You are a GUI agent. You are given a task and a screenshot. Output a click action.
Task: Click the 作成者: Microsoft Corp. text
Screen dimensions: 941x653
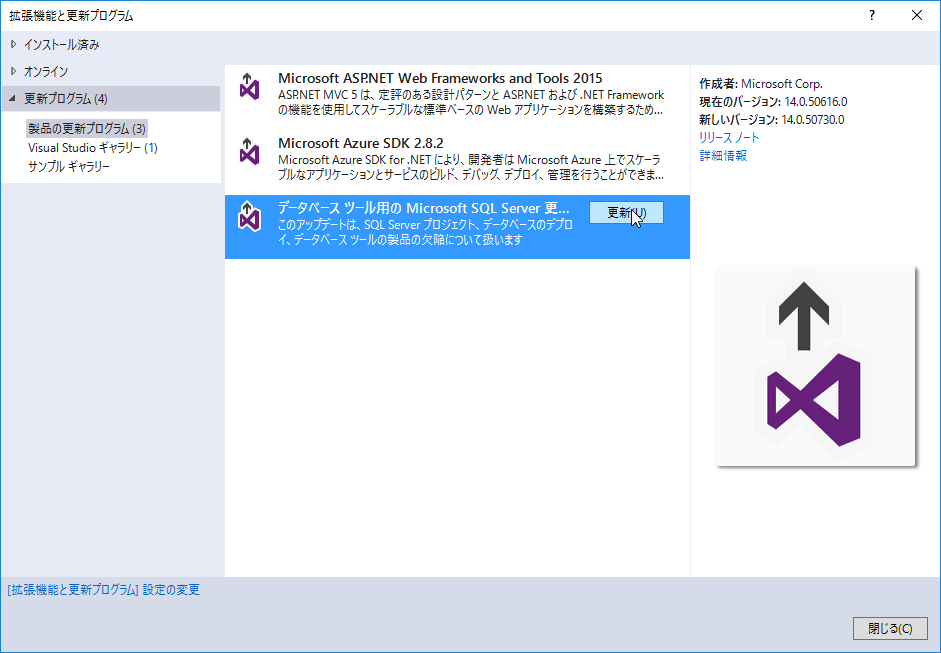coord(761,84)
